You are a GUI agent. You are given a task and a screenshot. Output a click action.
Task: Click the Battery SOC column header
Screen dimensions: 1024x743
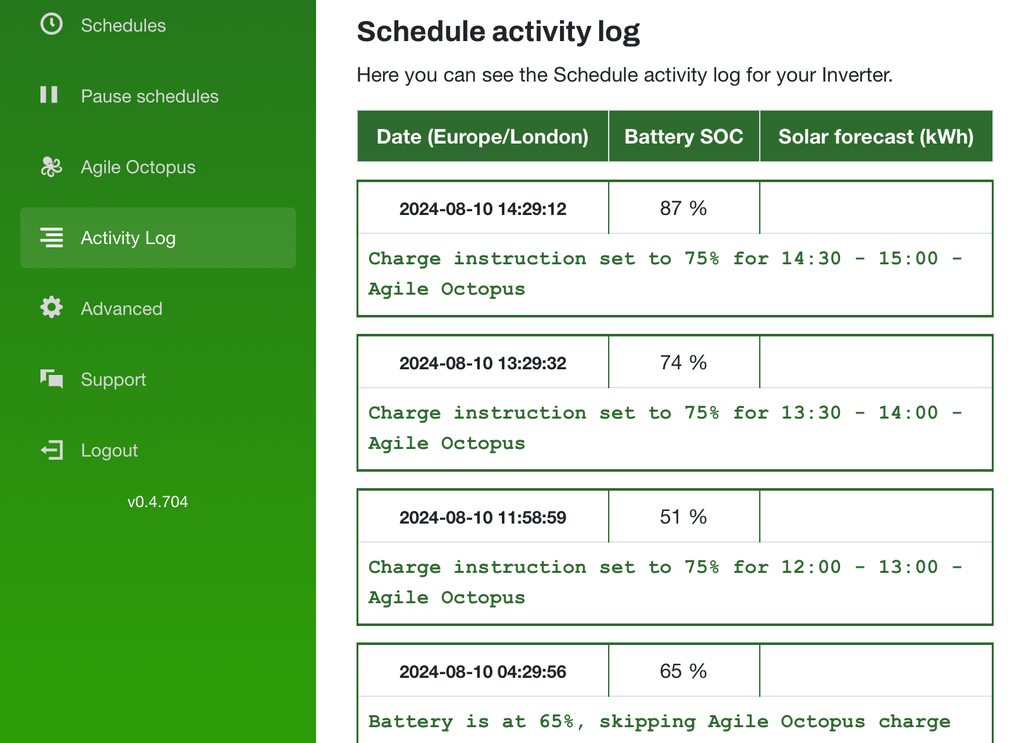coord(683,137)
